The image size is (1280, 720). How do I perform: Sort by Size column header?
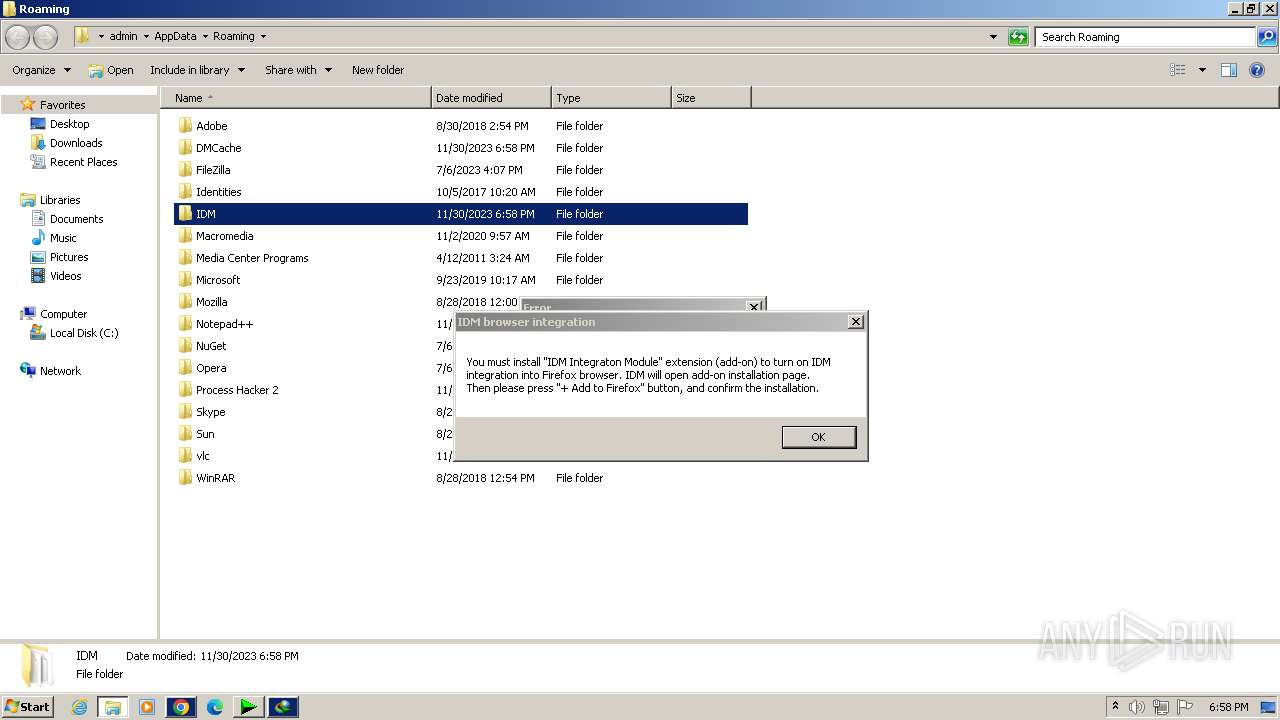[x=711, y=98]
